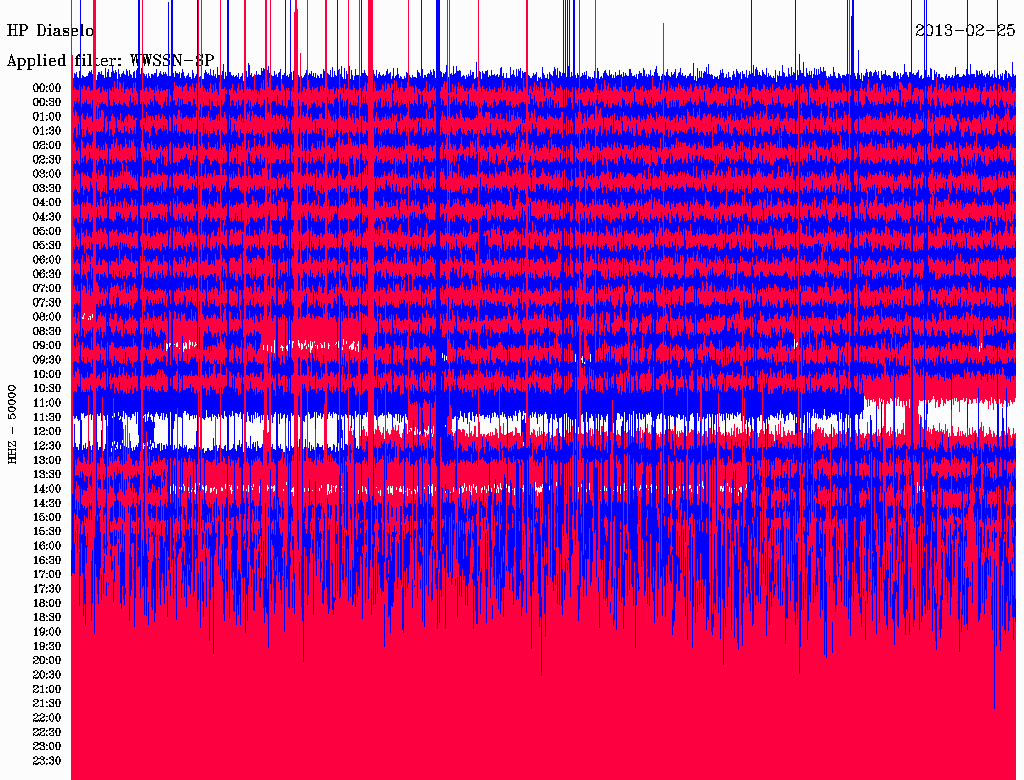Image resolution: width=1024 pixels, height=780 pixels.
Task: Select the 09:00 time label
Action: pyautogui.click(x=47, y=346)
